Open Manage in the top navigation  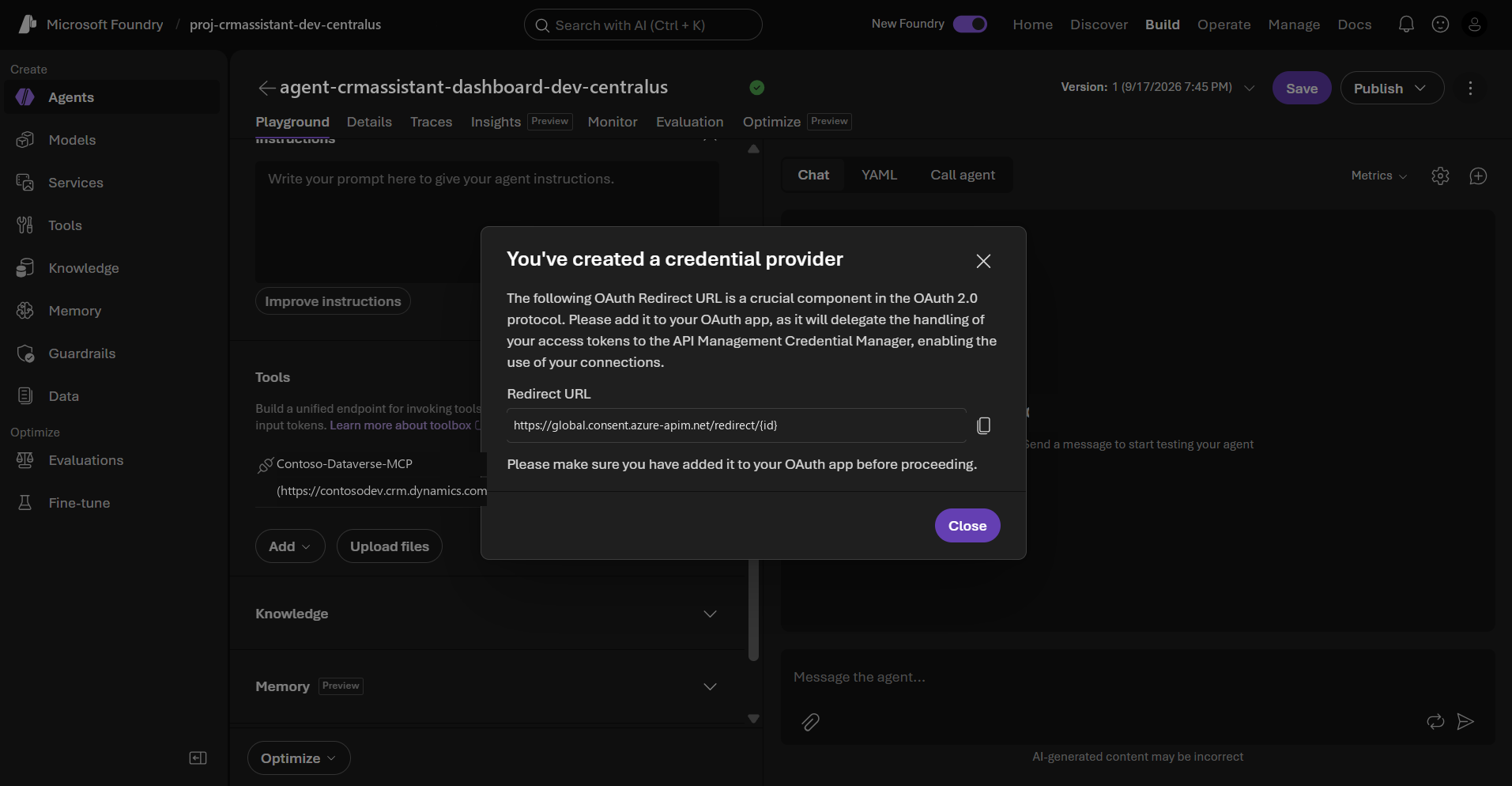(1295, 25)
